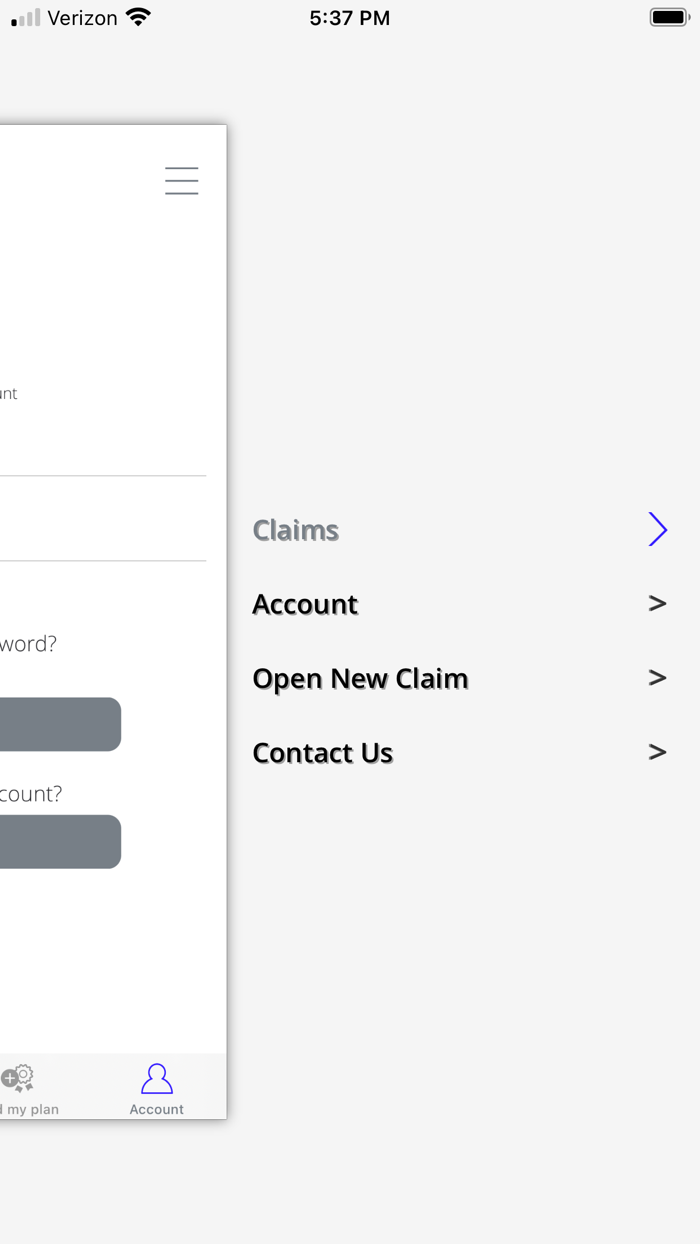Tap the input field between the divider lines

100,518
